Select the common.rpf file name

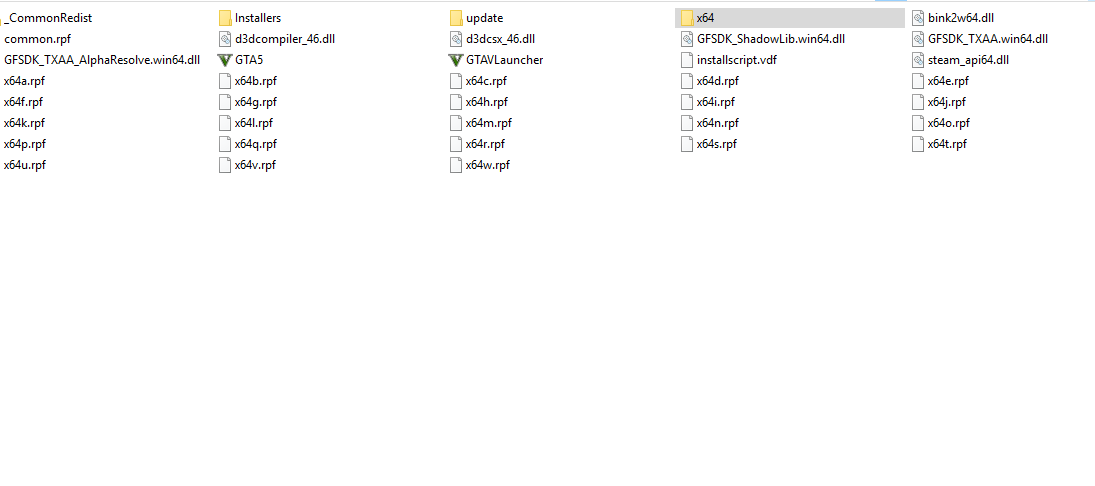click(x=38, y=39)
